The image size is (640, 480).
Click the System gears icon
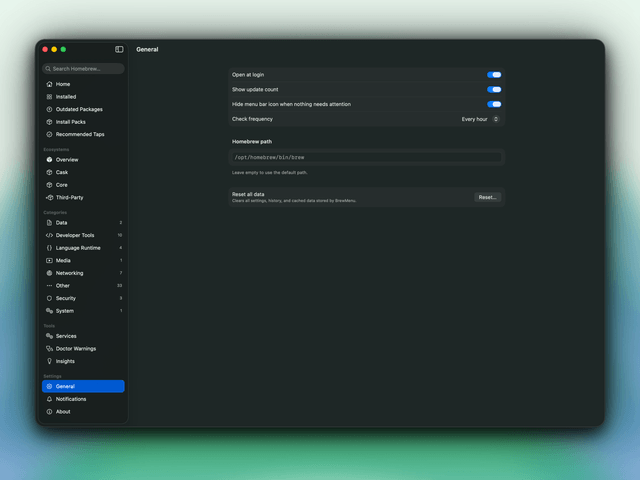49,311
